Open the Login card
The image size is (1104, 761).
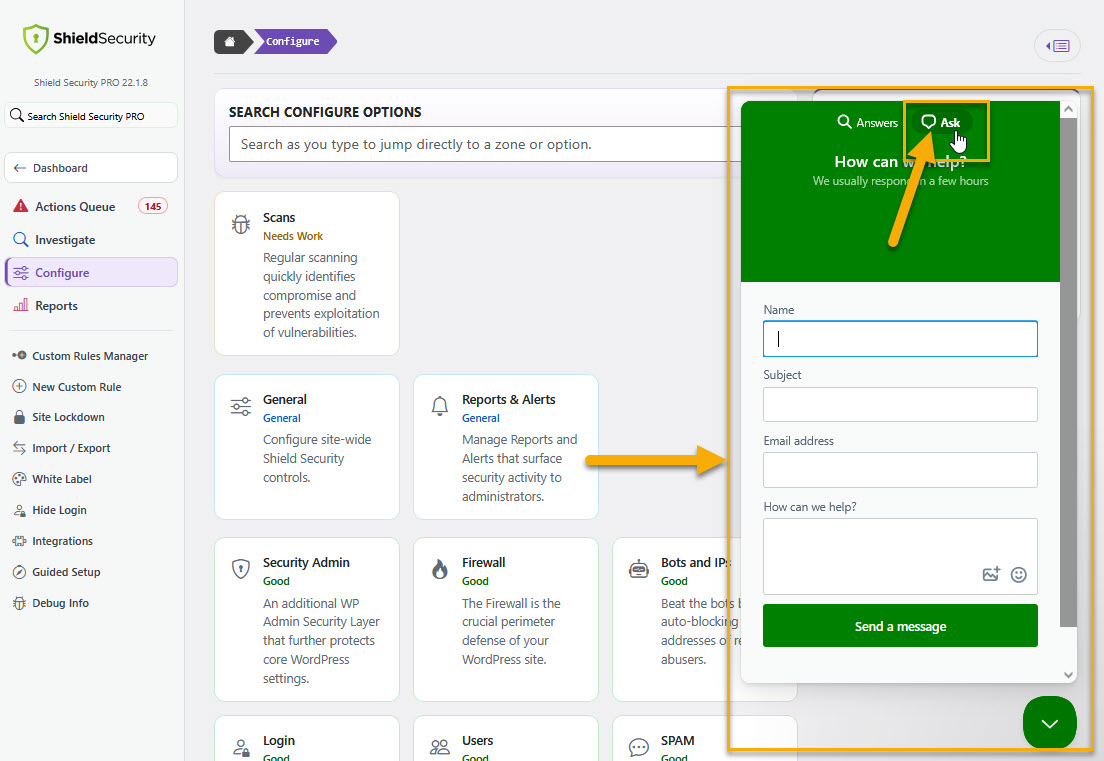(307, 738)
